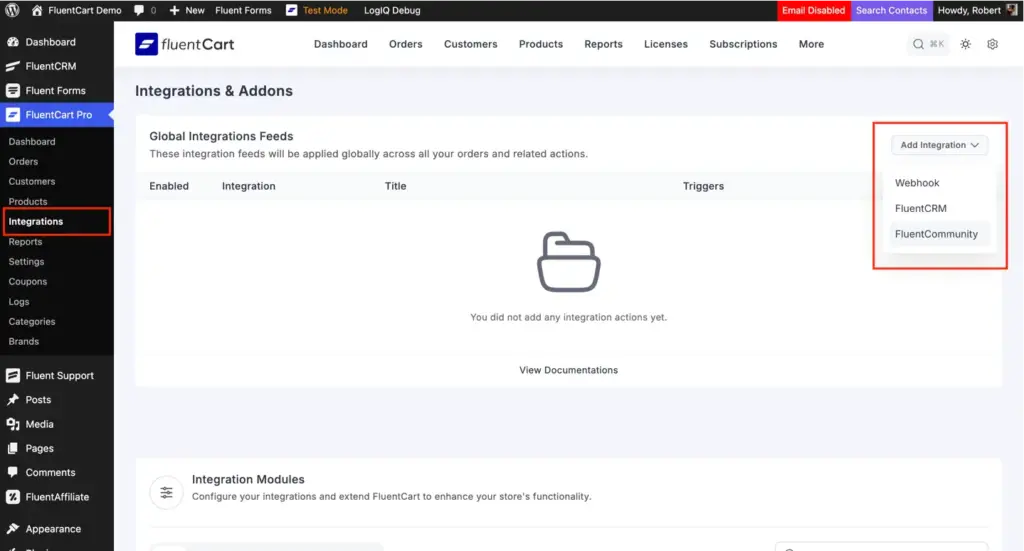Viewport: 1024px width, 551px height.
Task: Open the Subscriptions tab in header
Action: pyautogui.click(x=743, y=44)
